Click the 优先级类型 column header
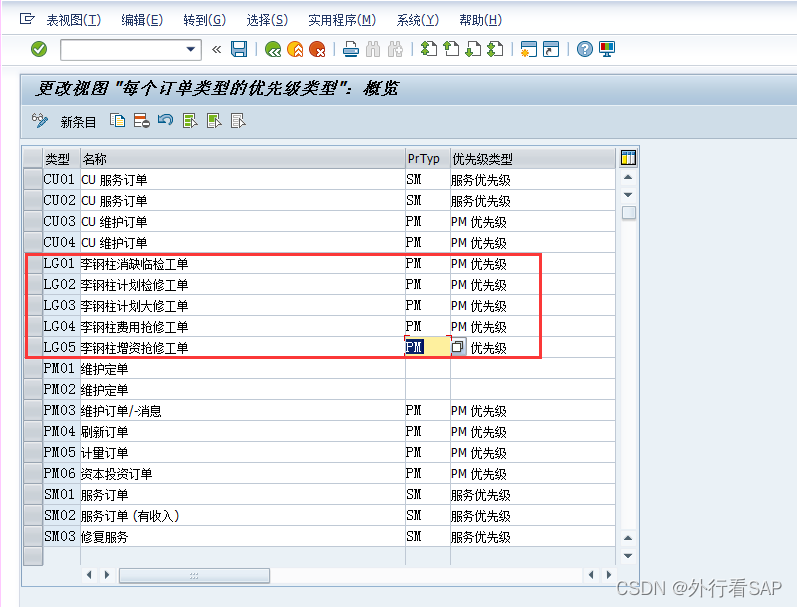The height and width of the screenshot is (607, 797). 533,159
